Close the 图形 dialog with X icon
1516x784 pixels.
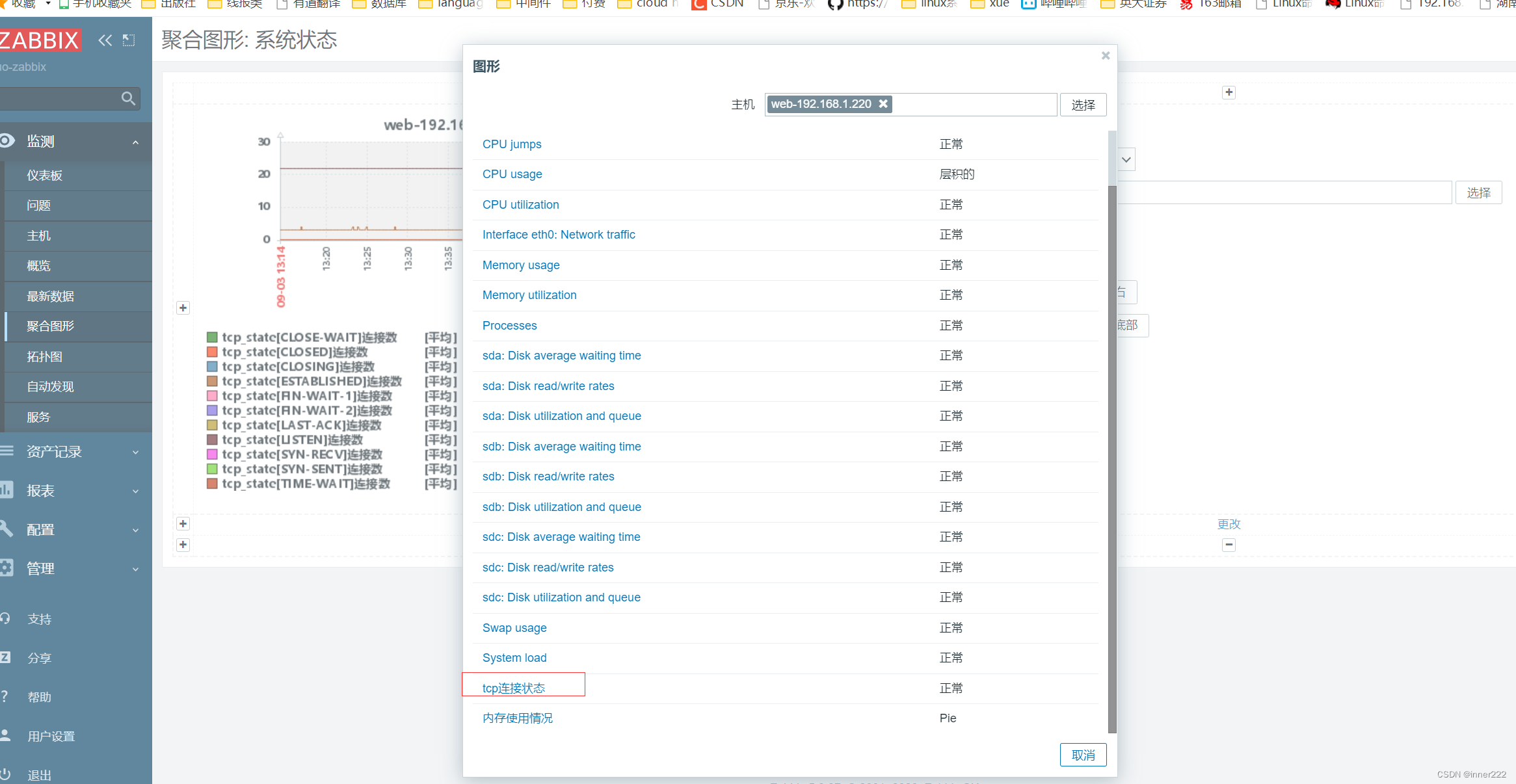coord(1106,56)
